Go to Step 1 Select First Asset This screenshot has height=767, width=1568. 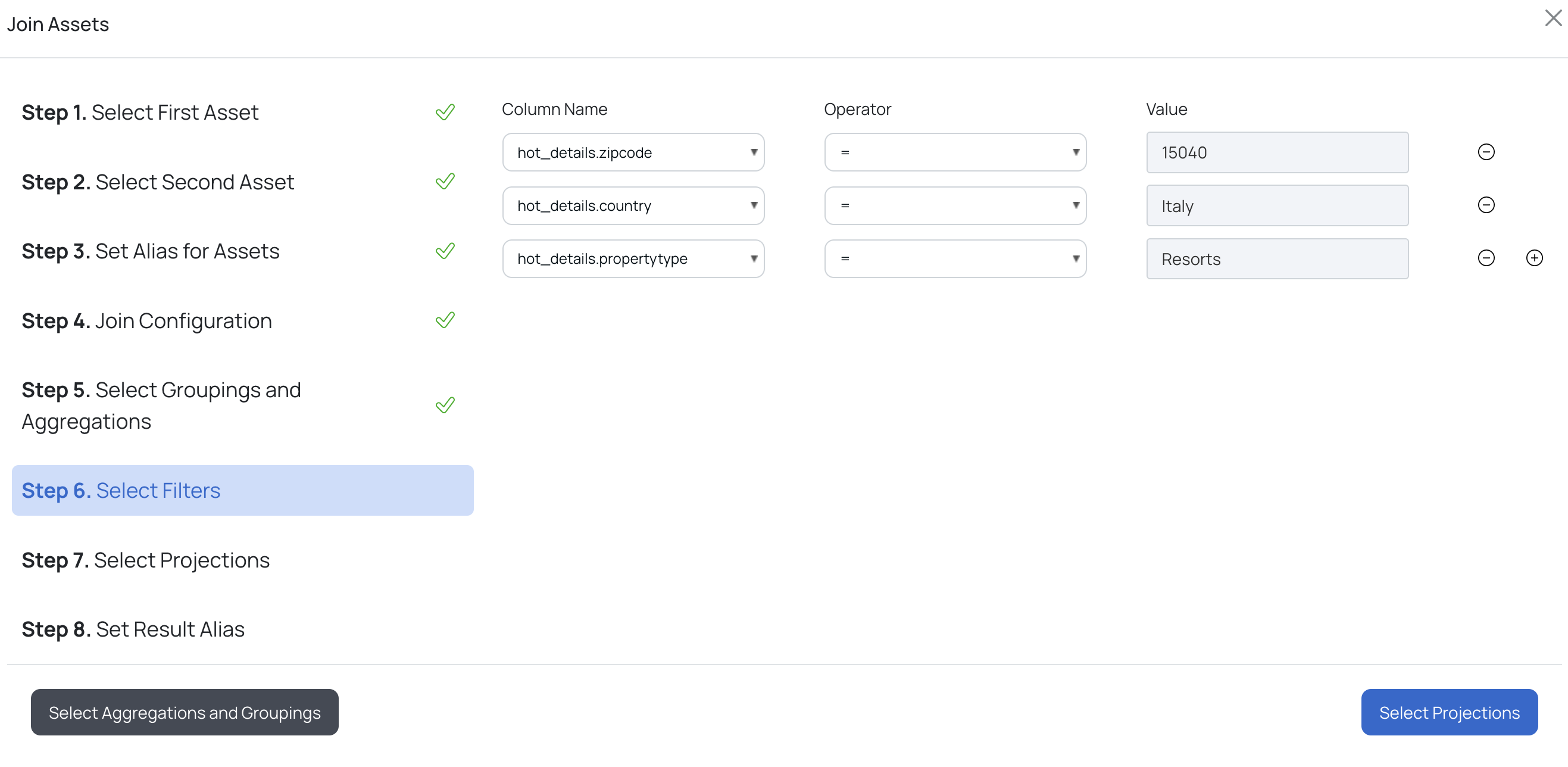coord(140,113)
